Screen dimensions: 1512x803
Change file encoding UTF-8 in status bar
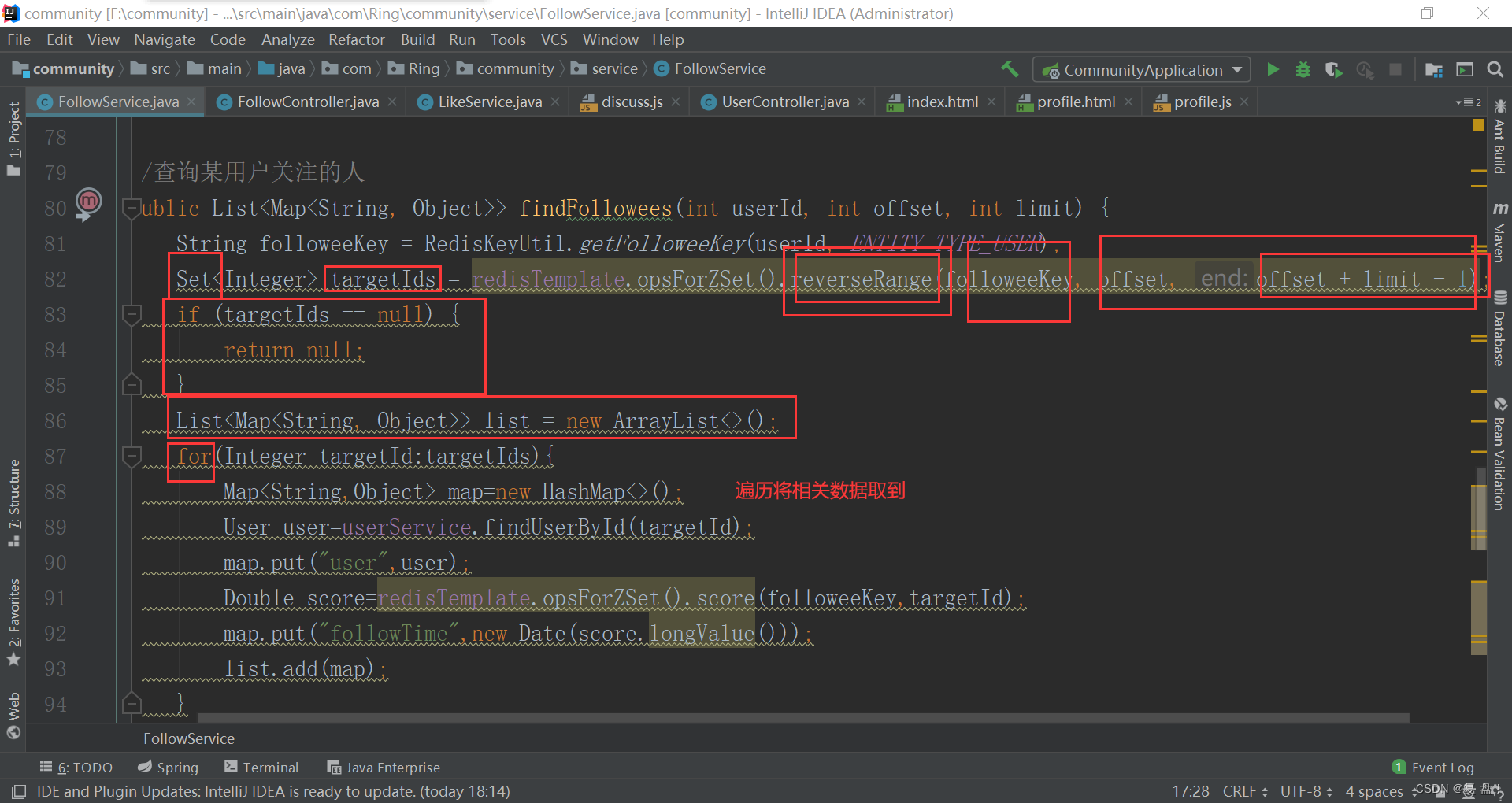point(1306,791)
